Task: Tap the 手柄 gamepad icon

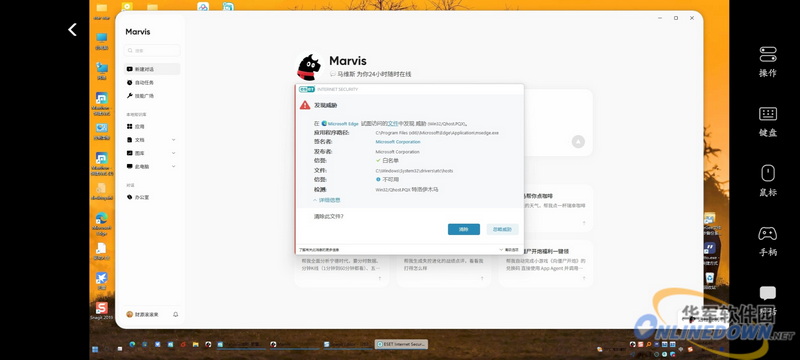Action: click(767, 241)
